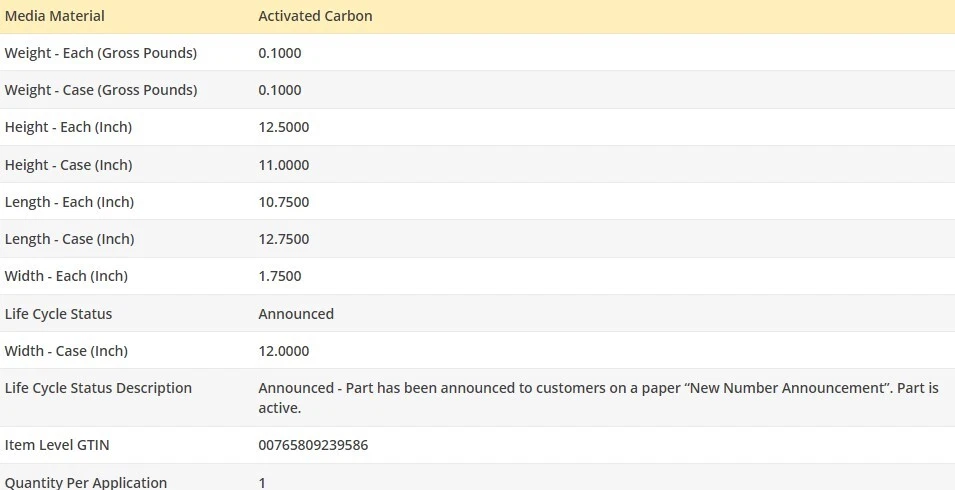The width and height of the screenshot is (955, 490).
Task: Click the Life Cycle Status label
Action: (58, 314)
